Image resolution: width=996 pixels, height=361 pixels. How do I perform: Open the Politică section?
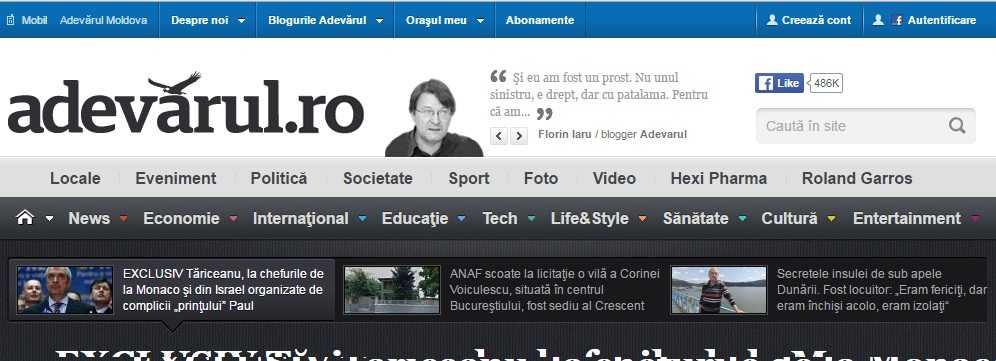279,179
